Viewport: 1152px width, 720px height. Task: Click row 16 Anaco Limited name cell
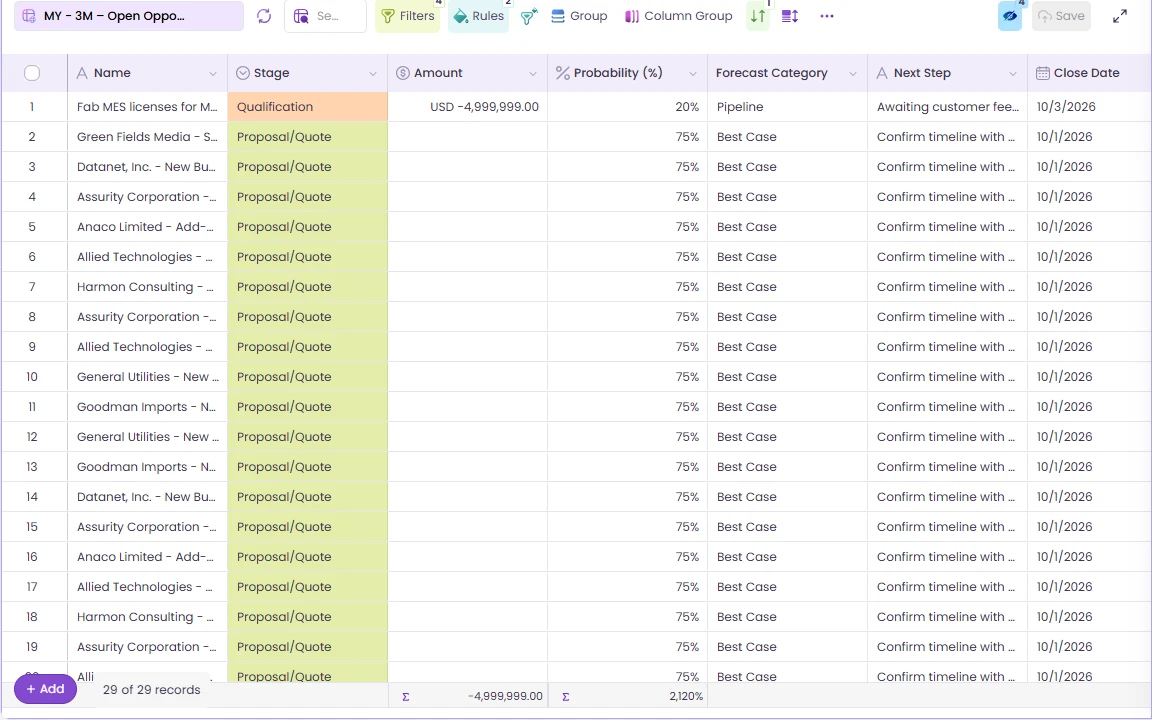click(x=148, y=557)
